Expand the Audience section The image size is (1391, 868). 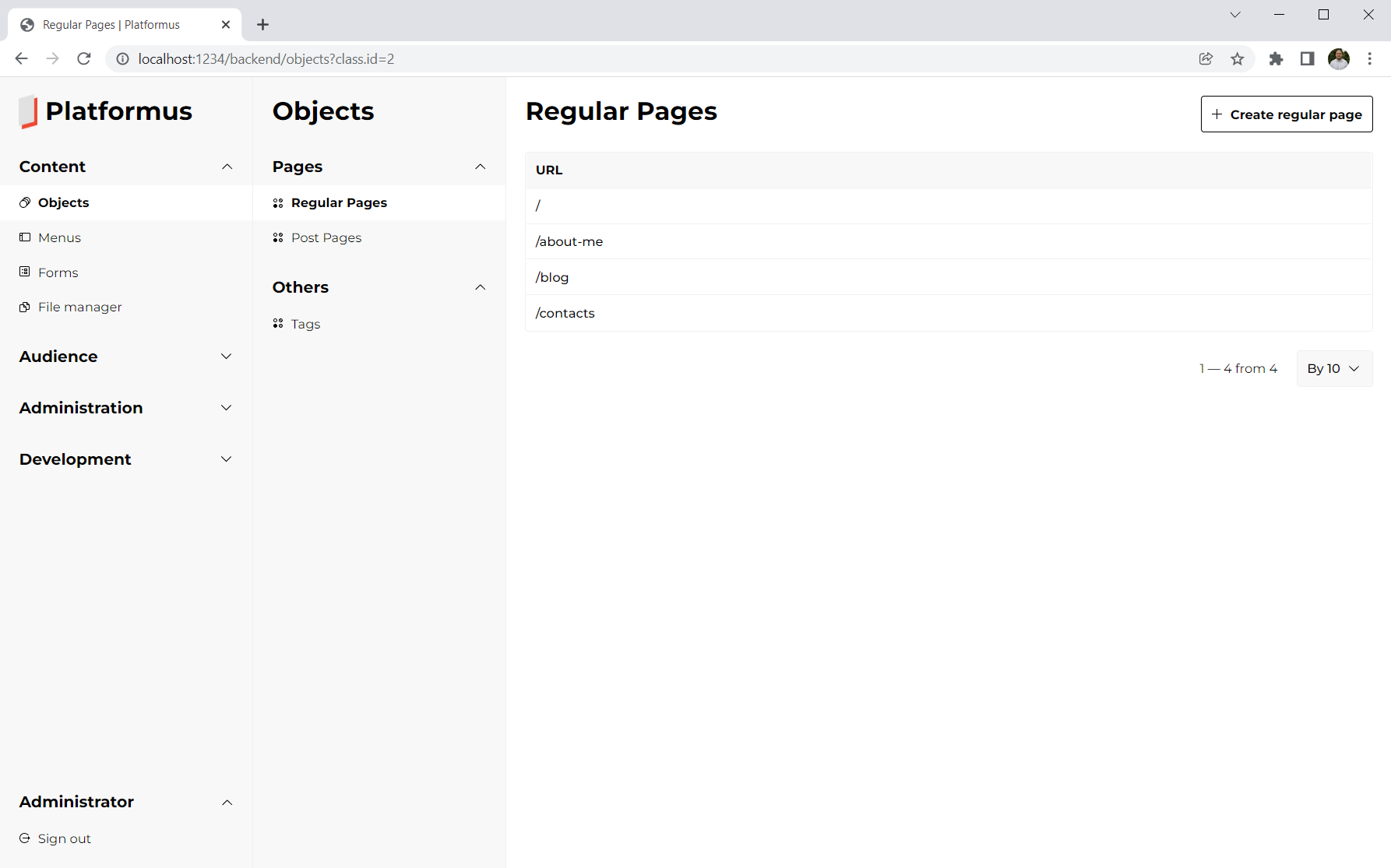click(x=227, y=357)
